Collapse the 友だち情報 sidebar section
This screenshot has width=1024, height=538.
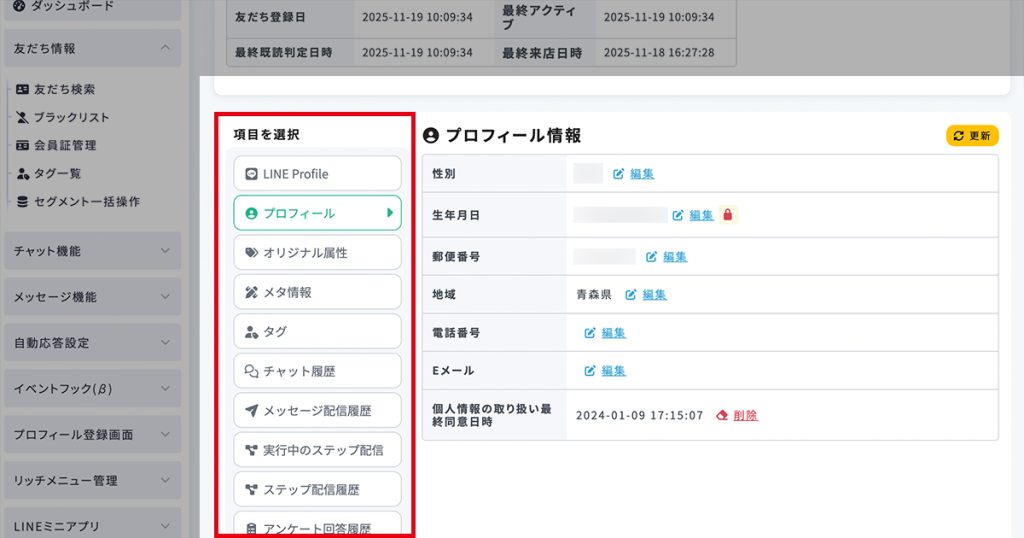[165, 48]
